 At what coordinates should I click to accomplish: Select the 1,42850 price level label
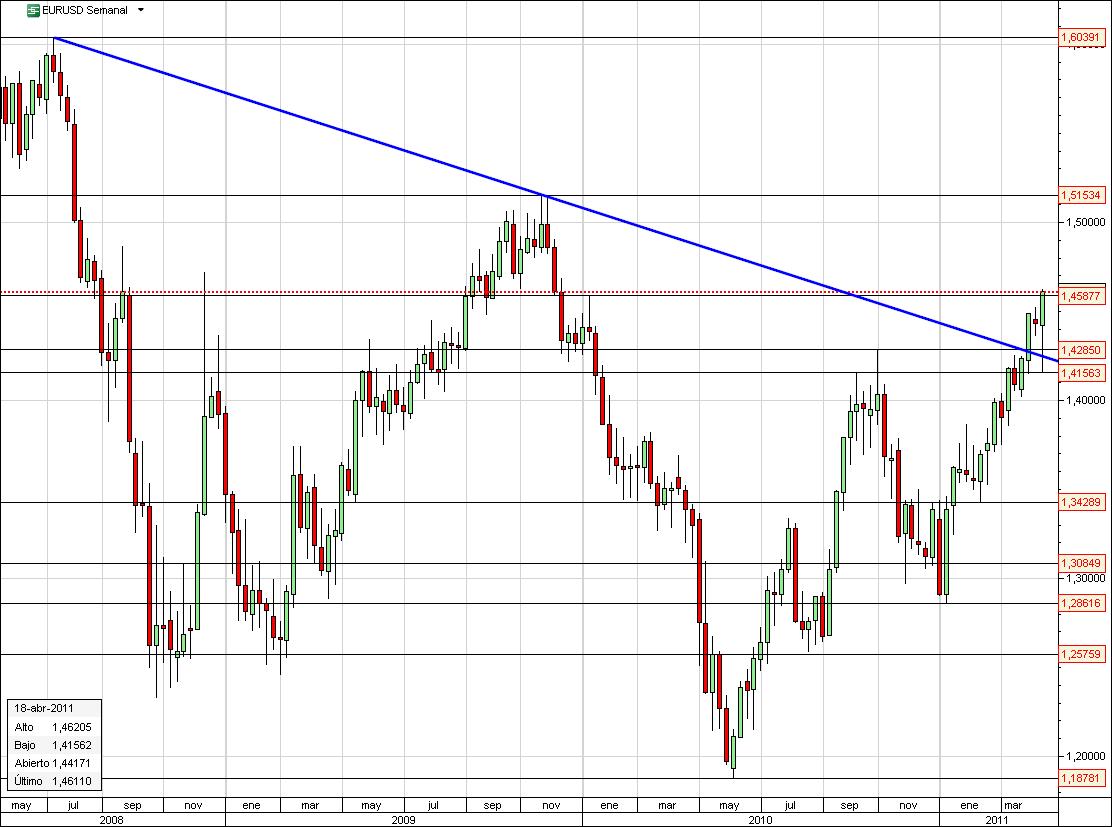click(1084, 351)
